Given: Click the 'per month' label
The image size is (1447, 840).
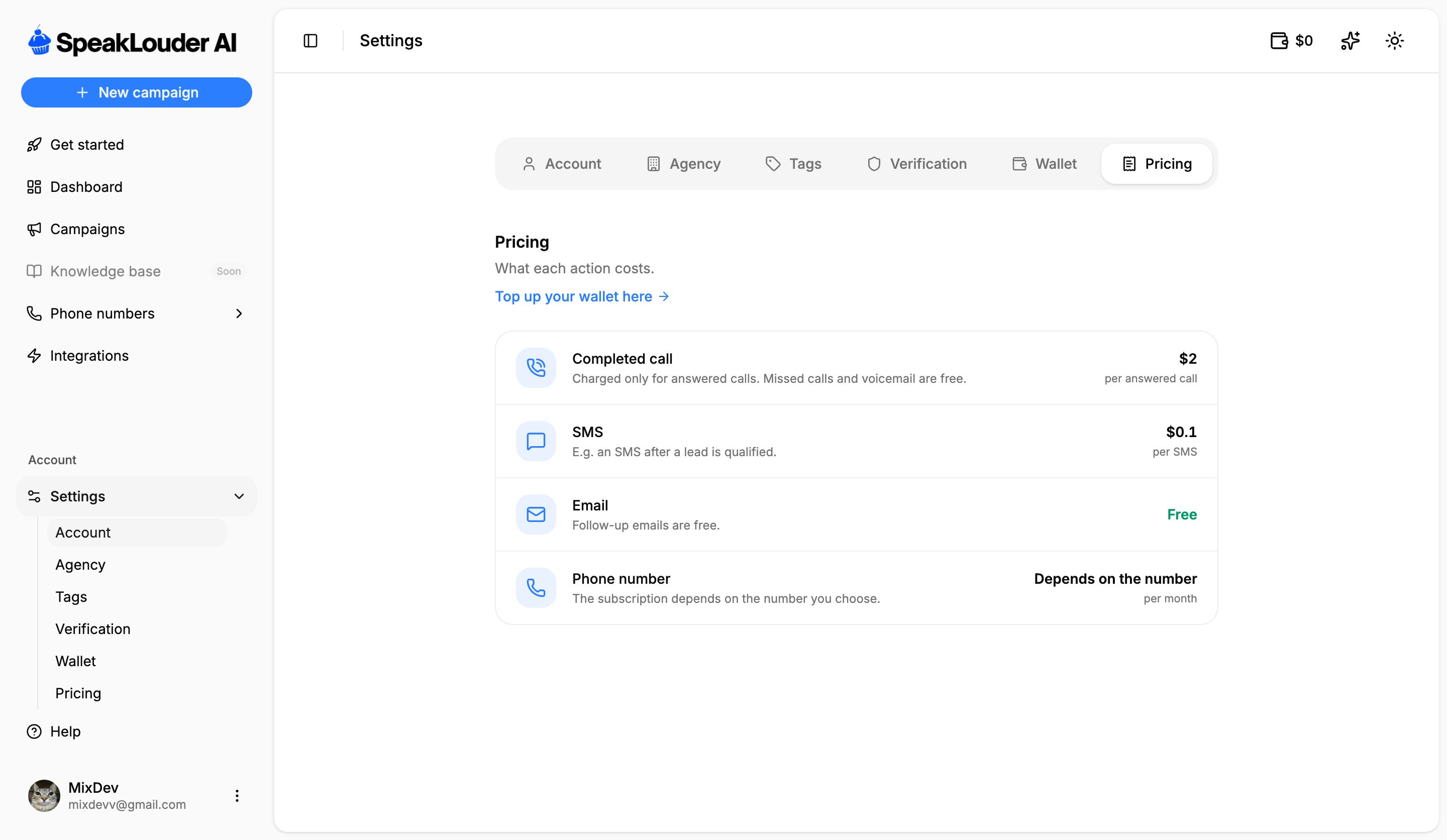Looking at the screenshot, I should (1170, 599).
